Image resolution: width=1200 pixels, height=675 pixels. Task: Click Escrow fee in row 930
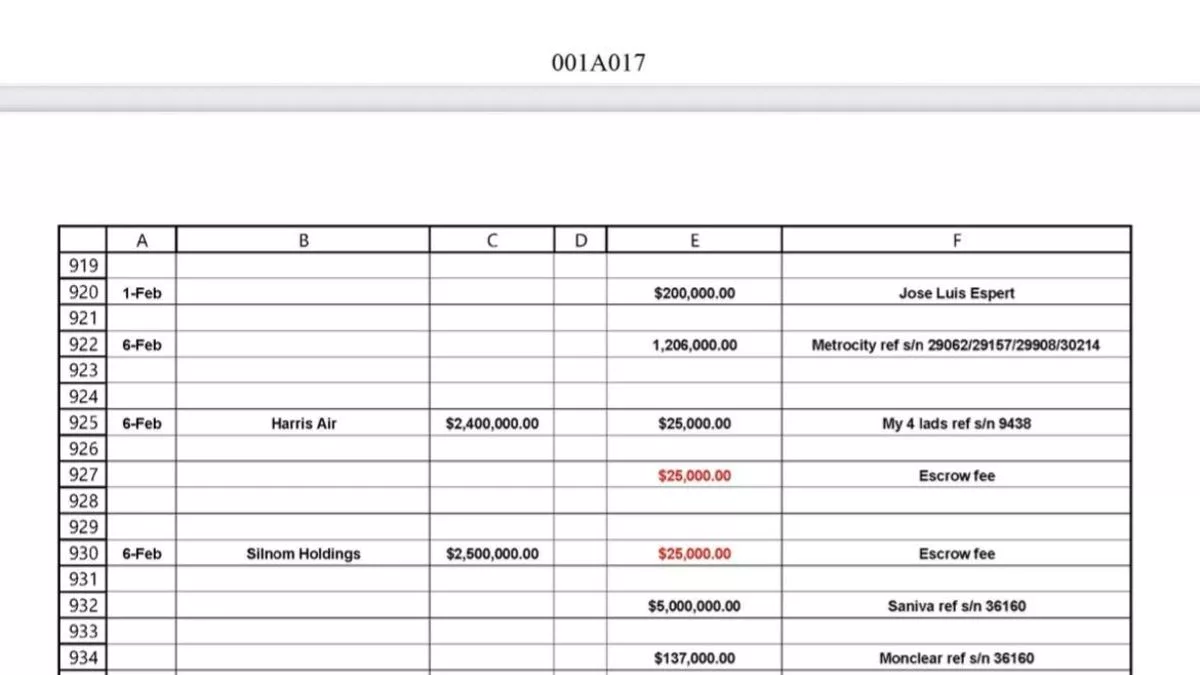[x=957, y=553]
